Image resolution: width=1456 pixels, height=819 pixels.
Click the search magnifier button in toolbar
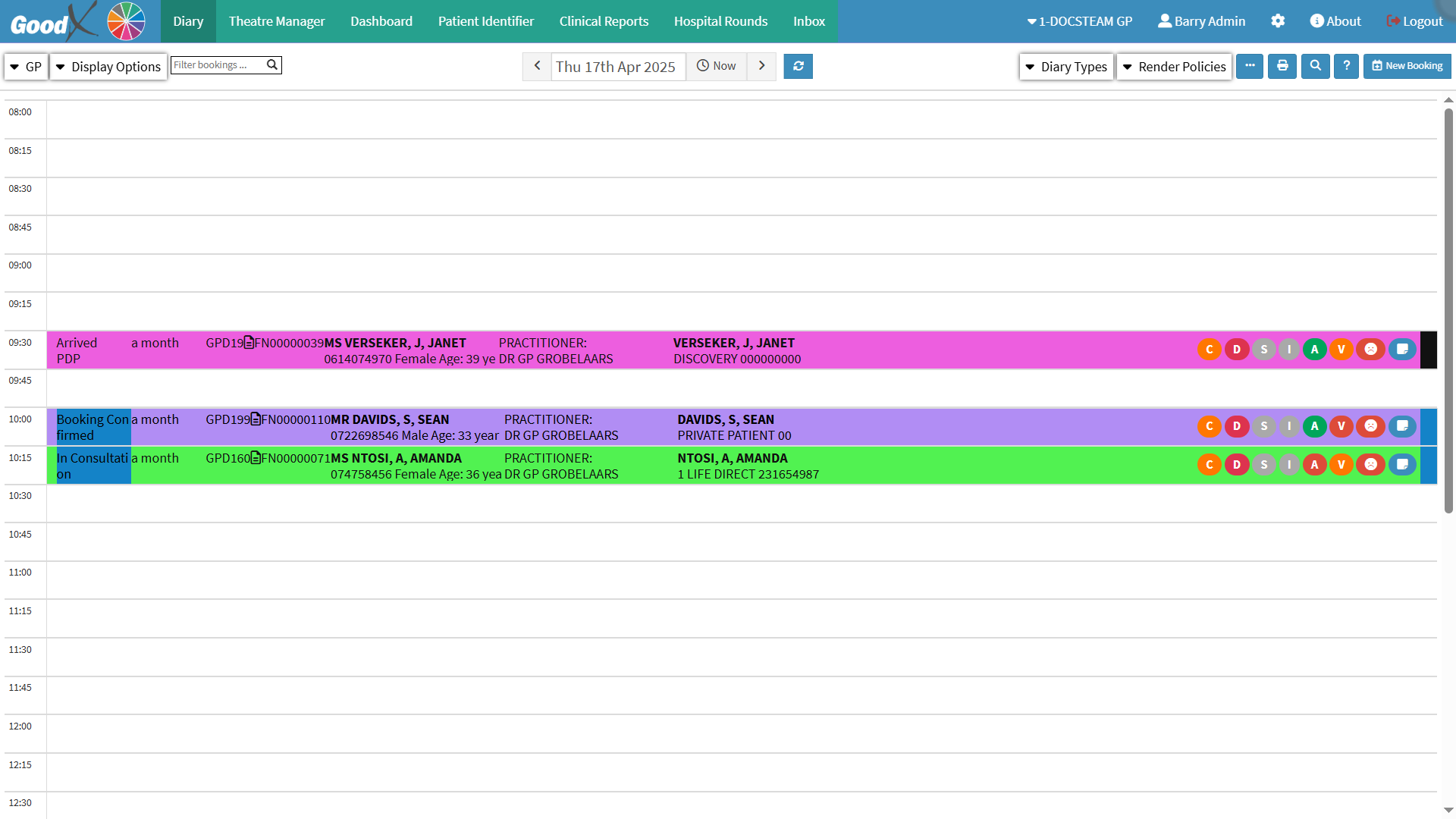[1316, 66]
